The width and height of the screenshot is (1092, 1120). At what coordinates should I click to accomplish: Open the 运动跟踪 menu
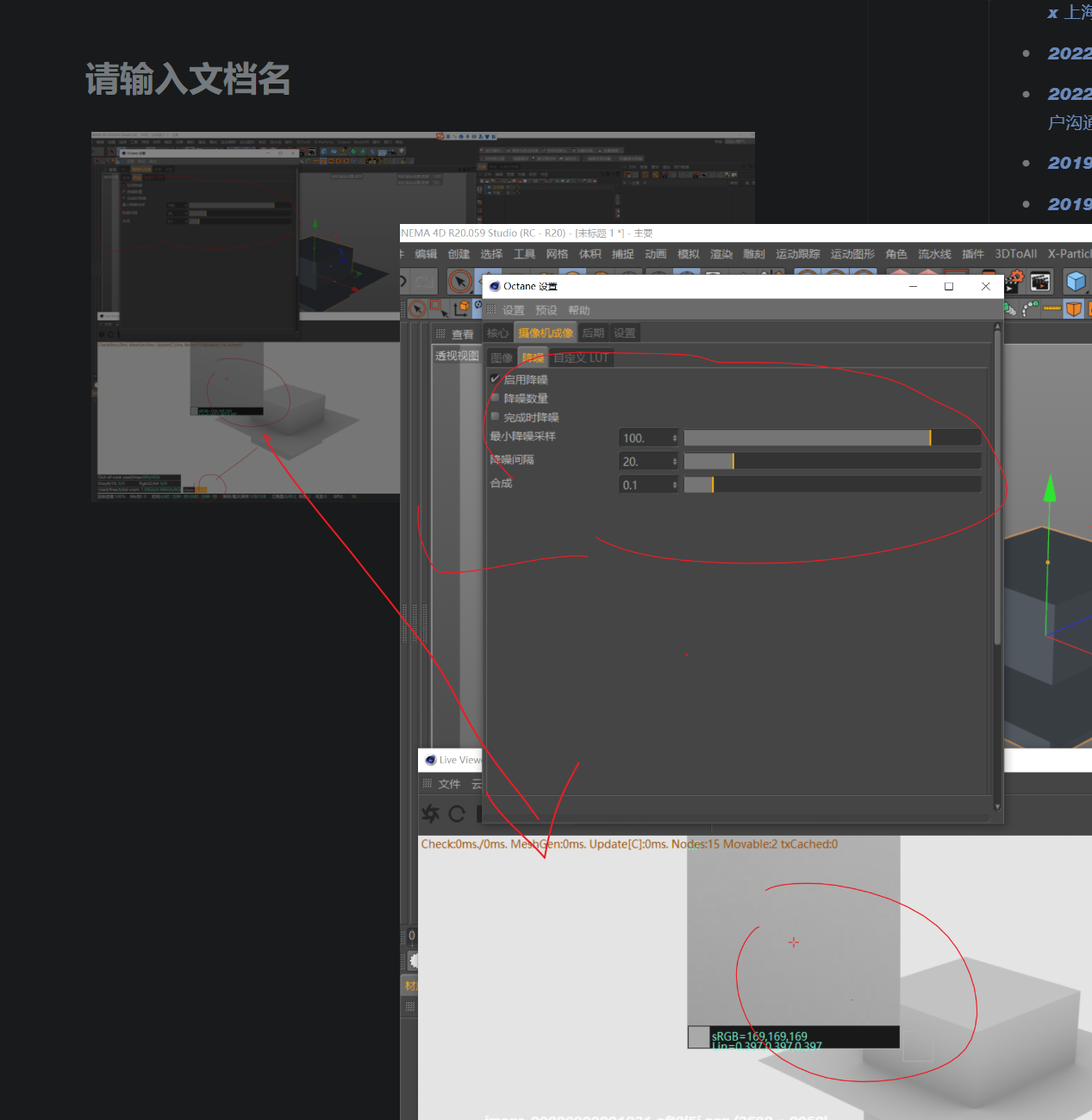pyautogui.click(x=797, y=254)
